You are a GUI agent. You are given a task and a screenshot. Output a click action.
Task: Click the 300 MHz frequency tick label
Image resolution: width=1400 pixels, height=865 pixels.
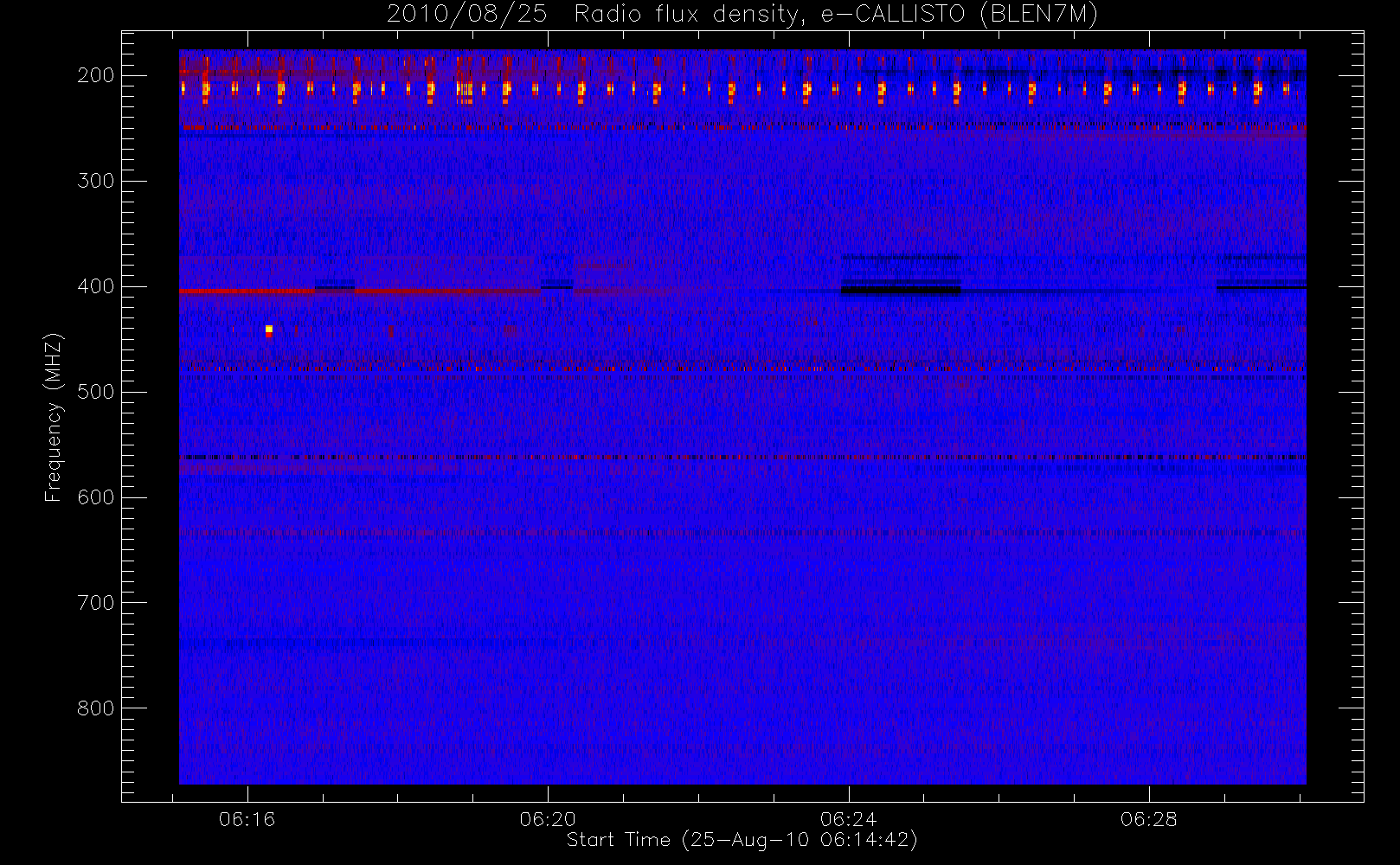[x=96, y=181]
